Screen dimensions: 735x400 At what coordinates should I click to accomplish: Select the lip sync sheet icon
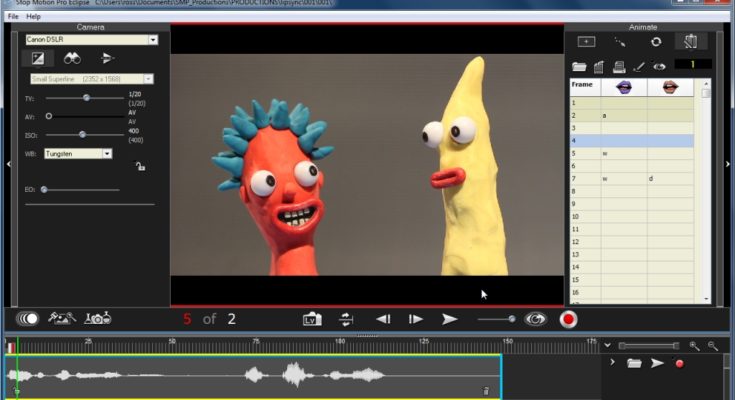pos(690,41)
